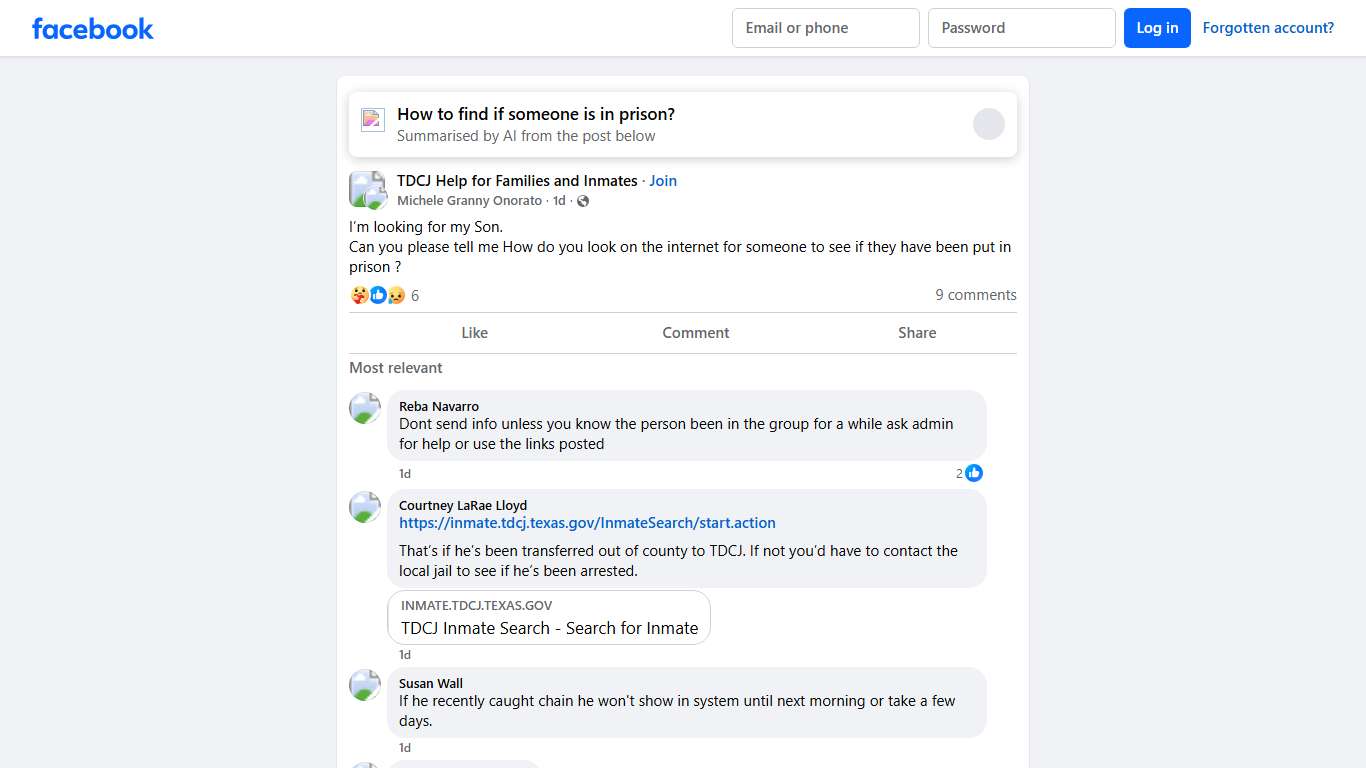
Task: Share the post
Action: [917, 333]
